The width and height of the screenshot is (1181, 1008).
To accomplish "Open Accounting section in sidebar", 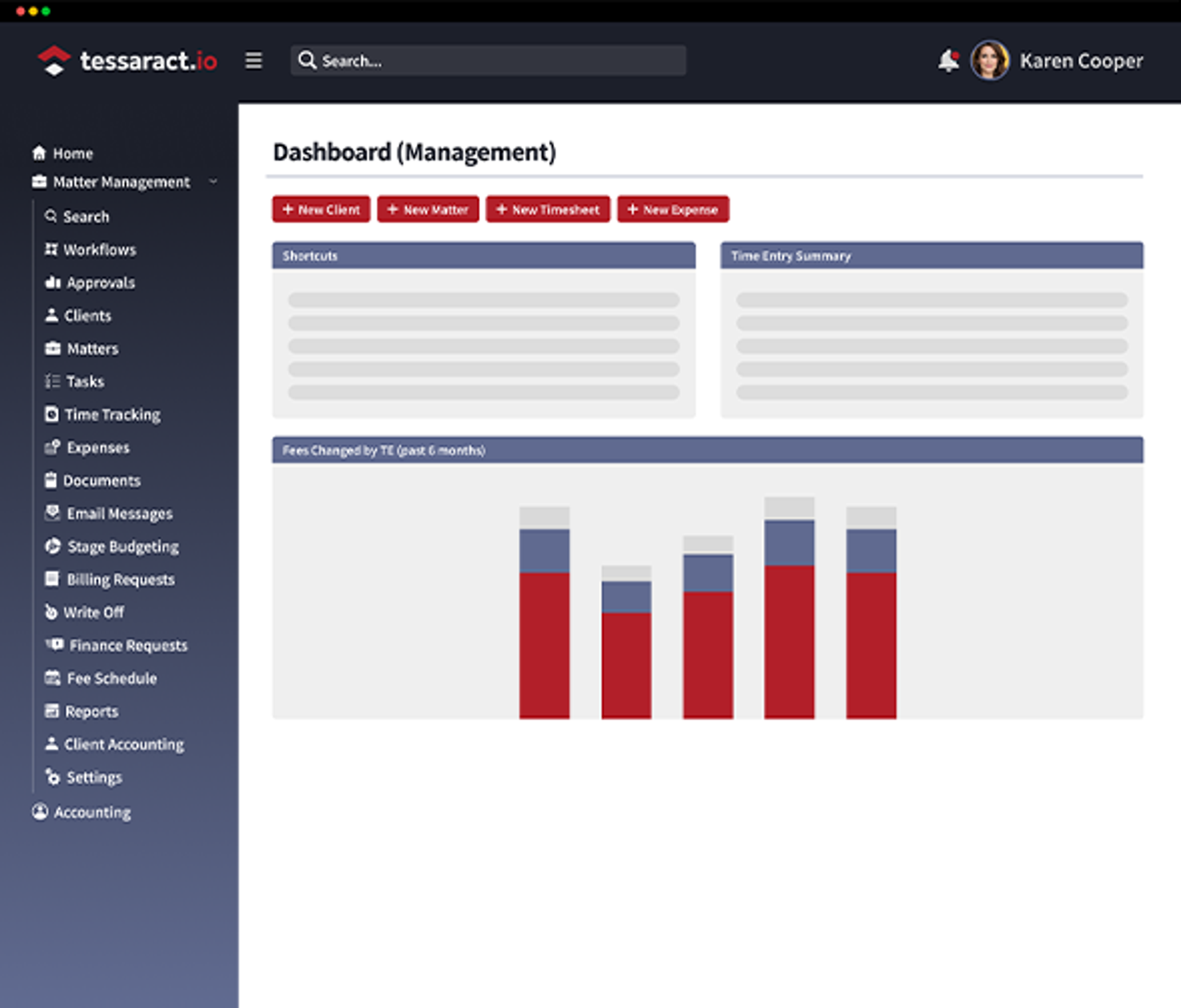I will click(x=92, y=812).
